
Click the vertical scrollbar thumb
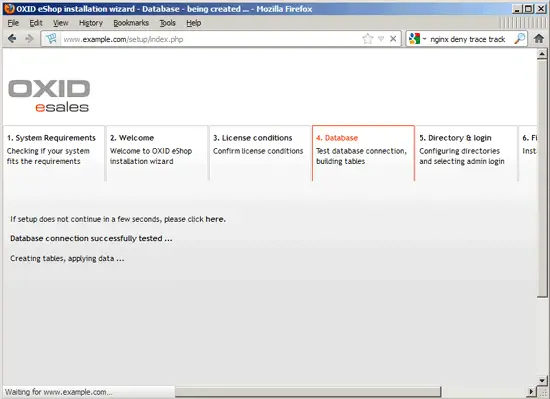click(x=542, y=178)
